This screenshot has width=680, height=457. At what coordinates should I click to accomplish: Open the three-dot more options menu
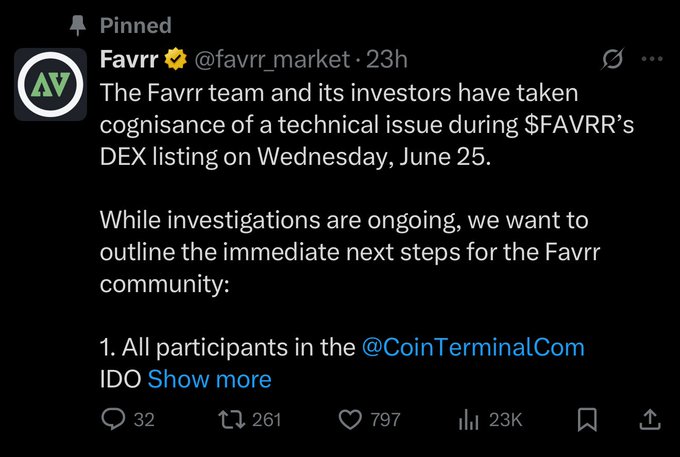click(652, 59)
